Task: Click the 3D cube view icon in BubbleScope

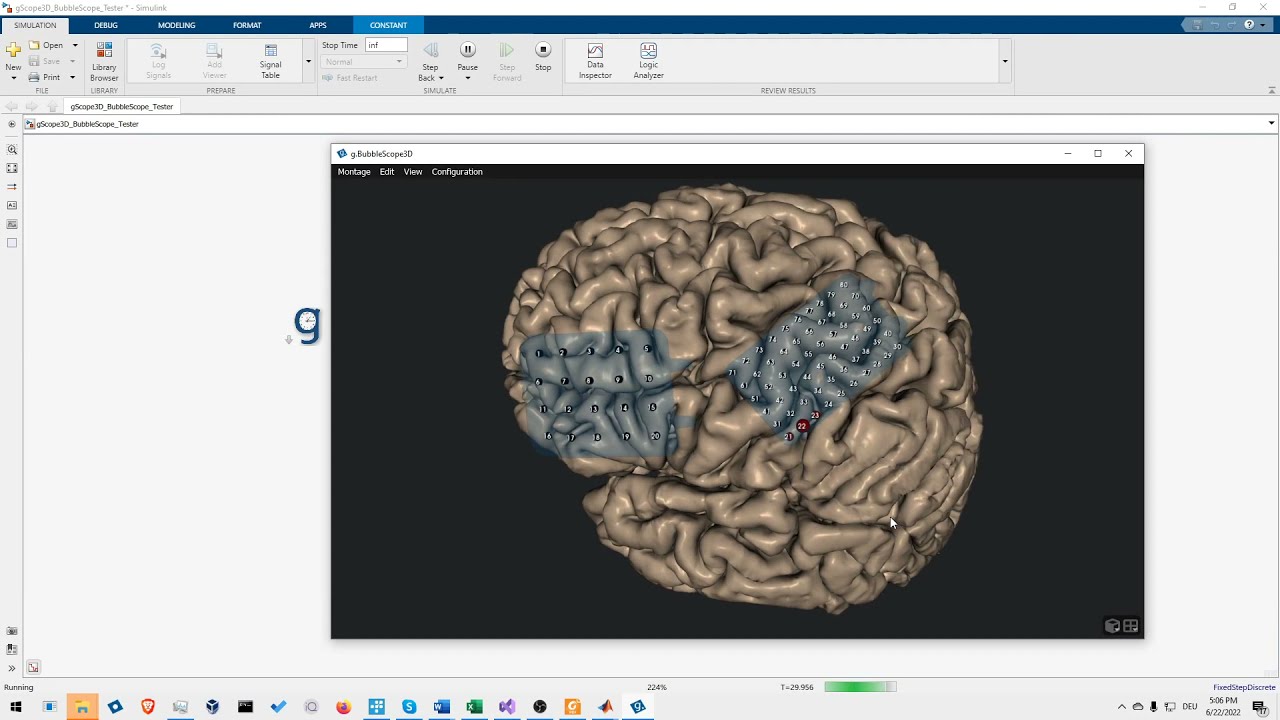Action: click(x=1112, y=626)
